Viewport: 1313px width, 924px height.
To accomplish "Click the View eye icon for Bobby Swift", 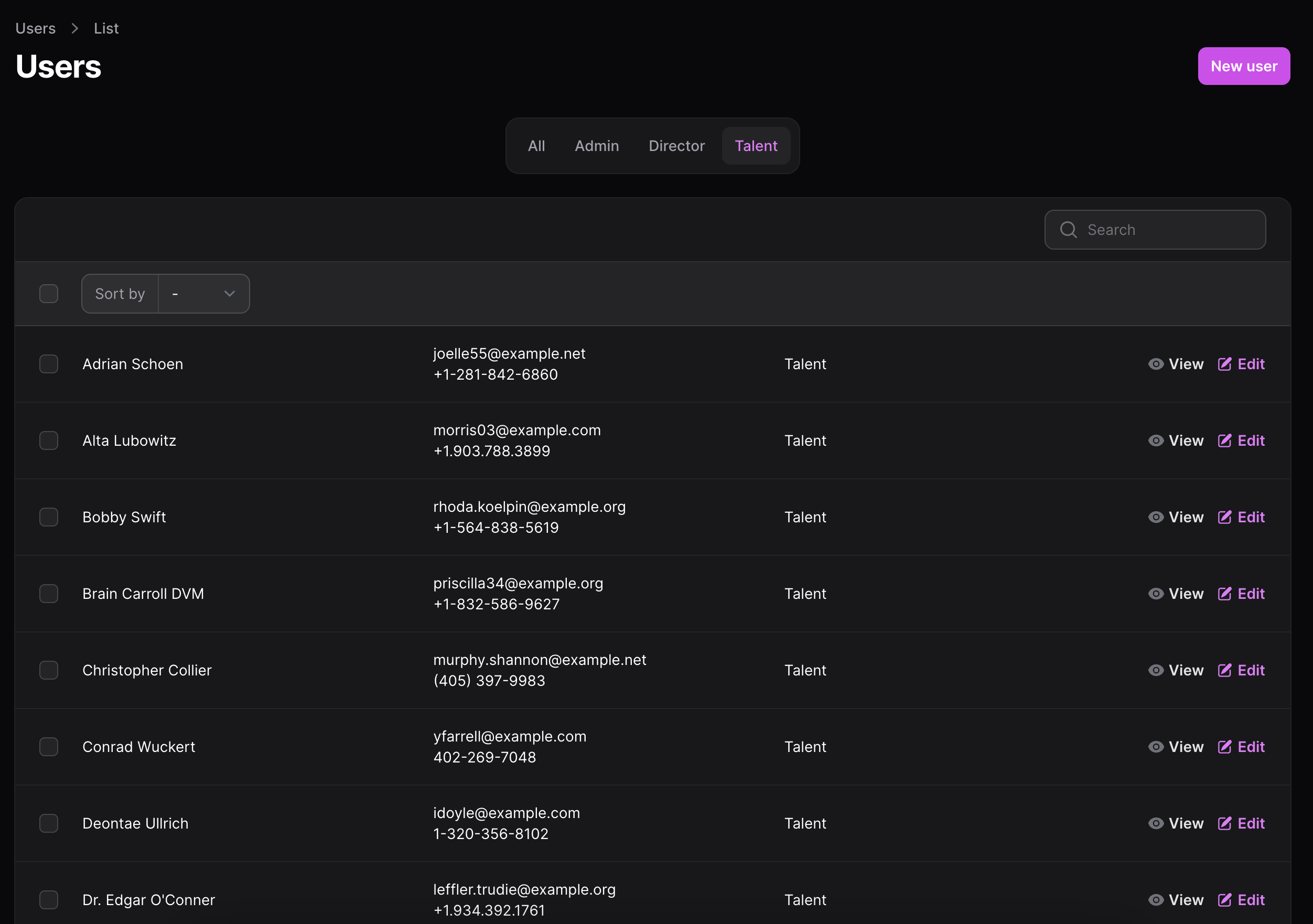I will click(1156, 517).
